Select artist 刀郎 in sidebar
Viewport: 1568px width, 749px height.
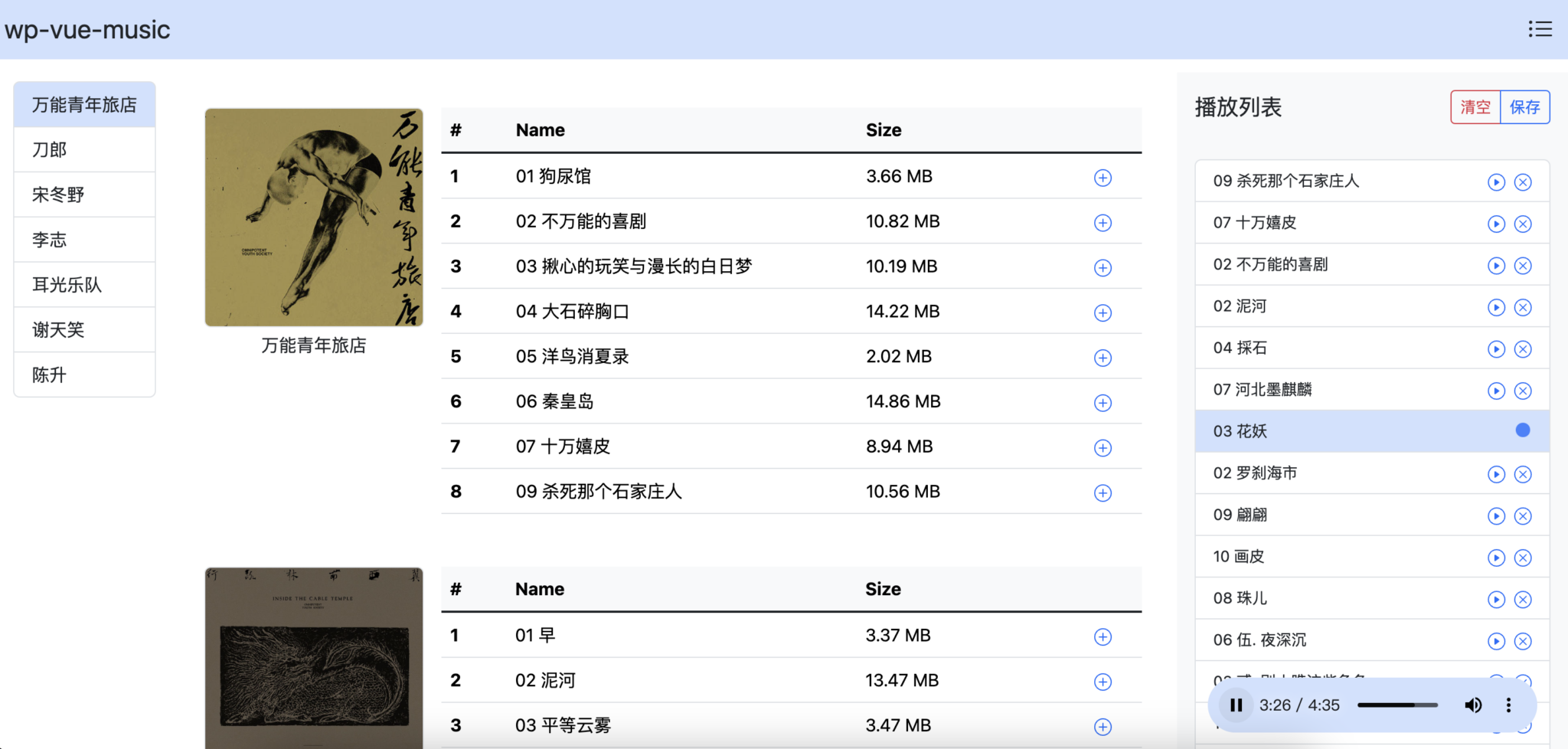pyautogui.click(x=84, y=149)
